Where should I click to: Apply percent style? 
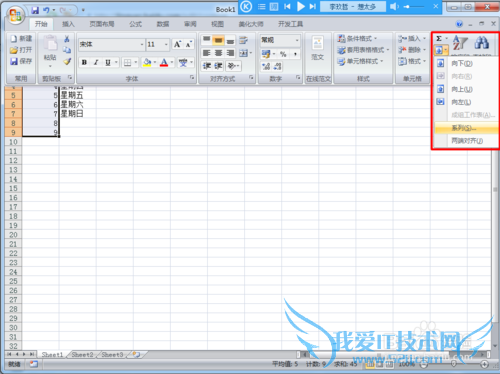[283, 54]
